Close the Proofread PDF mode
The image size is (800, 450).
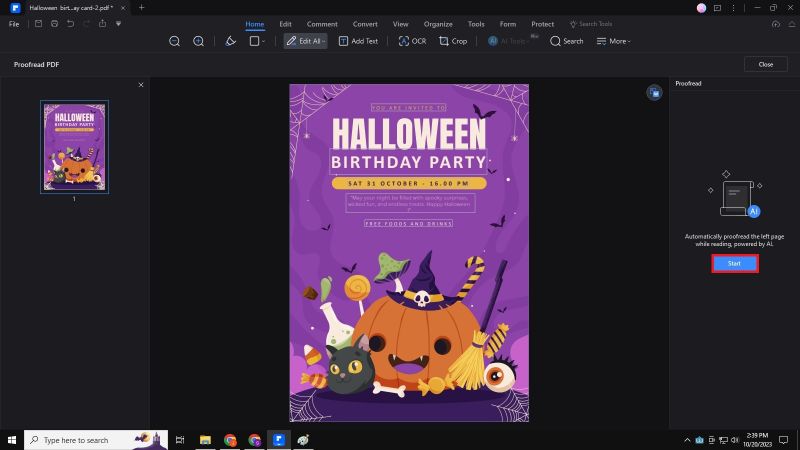tap(765, 64)
